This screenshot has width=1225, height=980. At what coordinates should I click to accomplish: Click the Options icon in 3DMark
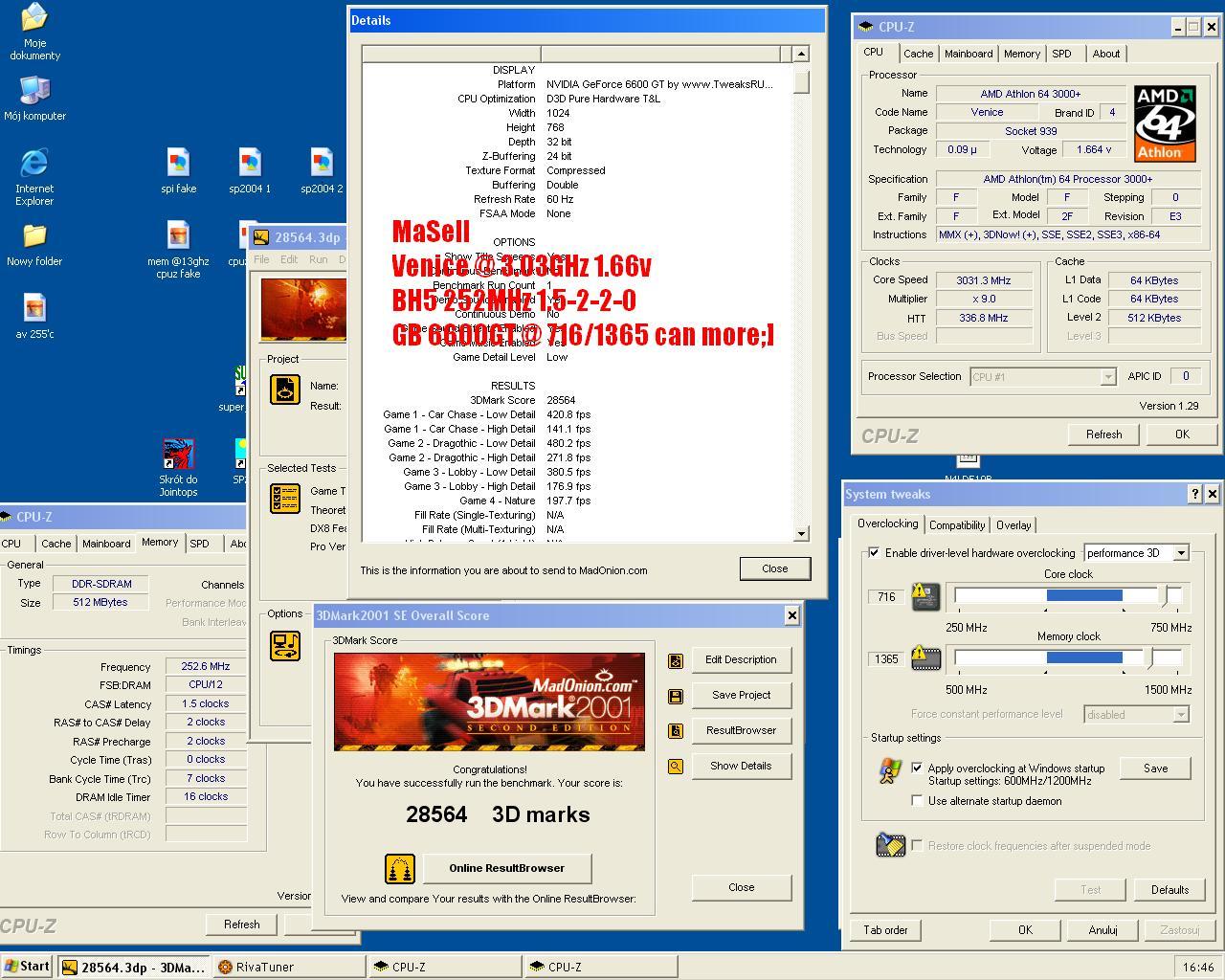(x=285, y=646)
